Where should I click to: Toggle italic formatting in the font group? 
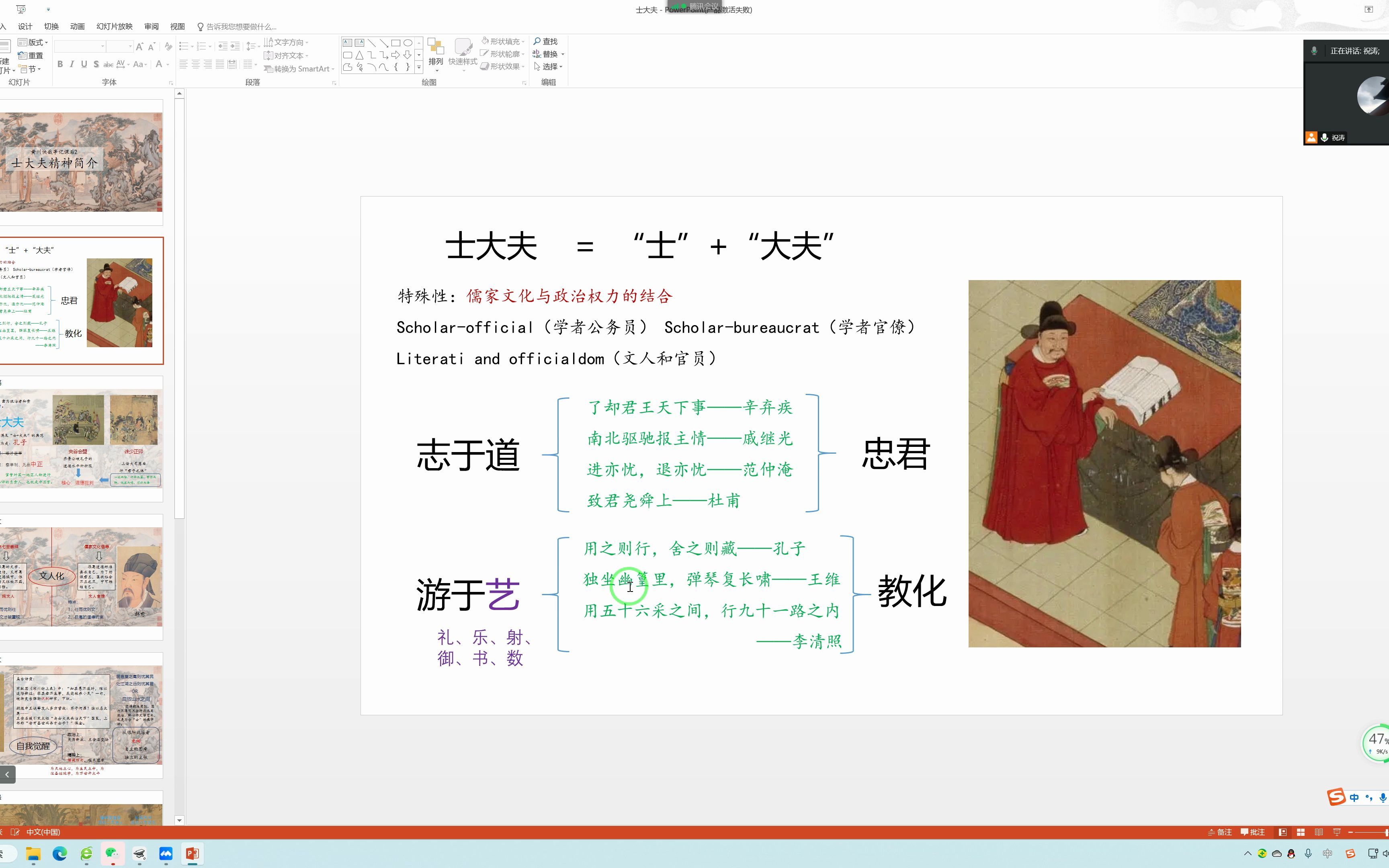(72, 64)
